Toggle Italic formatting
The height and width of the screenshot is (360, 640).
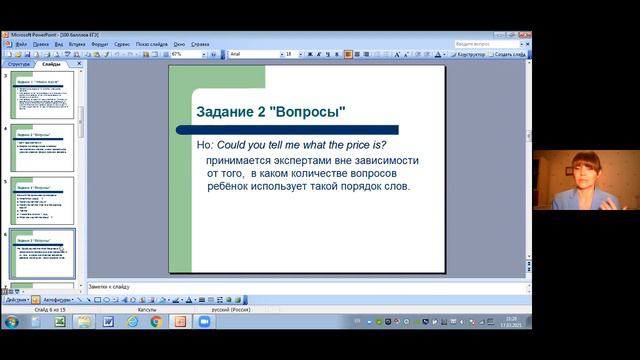click(319, 54)
